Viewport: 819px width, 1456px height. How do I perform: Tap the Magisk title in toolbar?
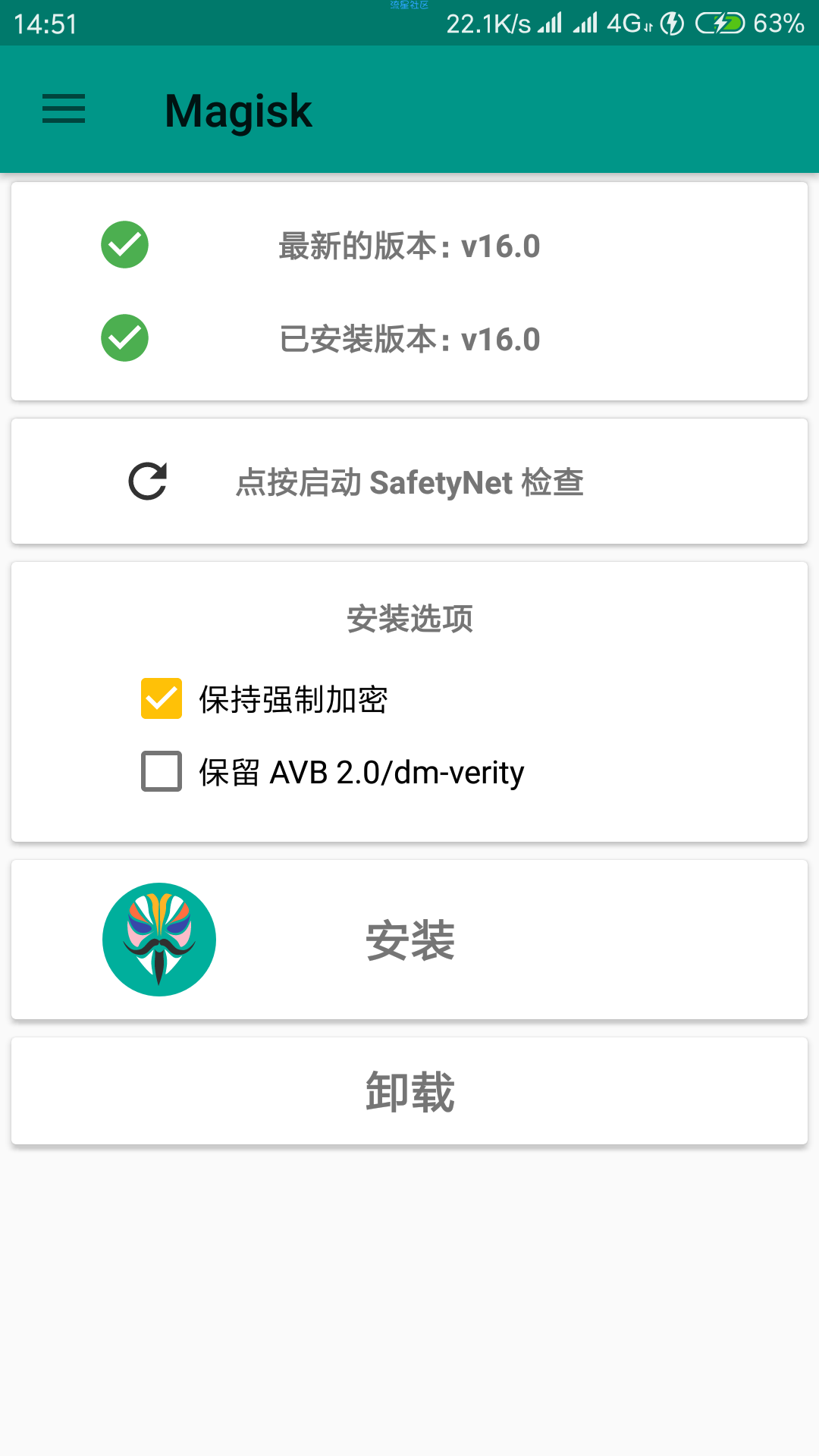[238, 111]
